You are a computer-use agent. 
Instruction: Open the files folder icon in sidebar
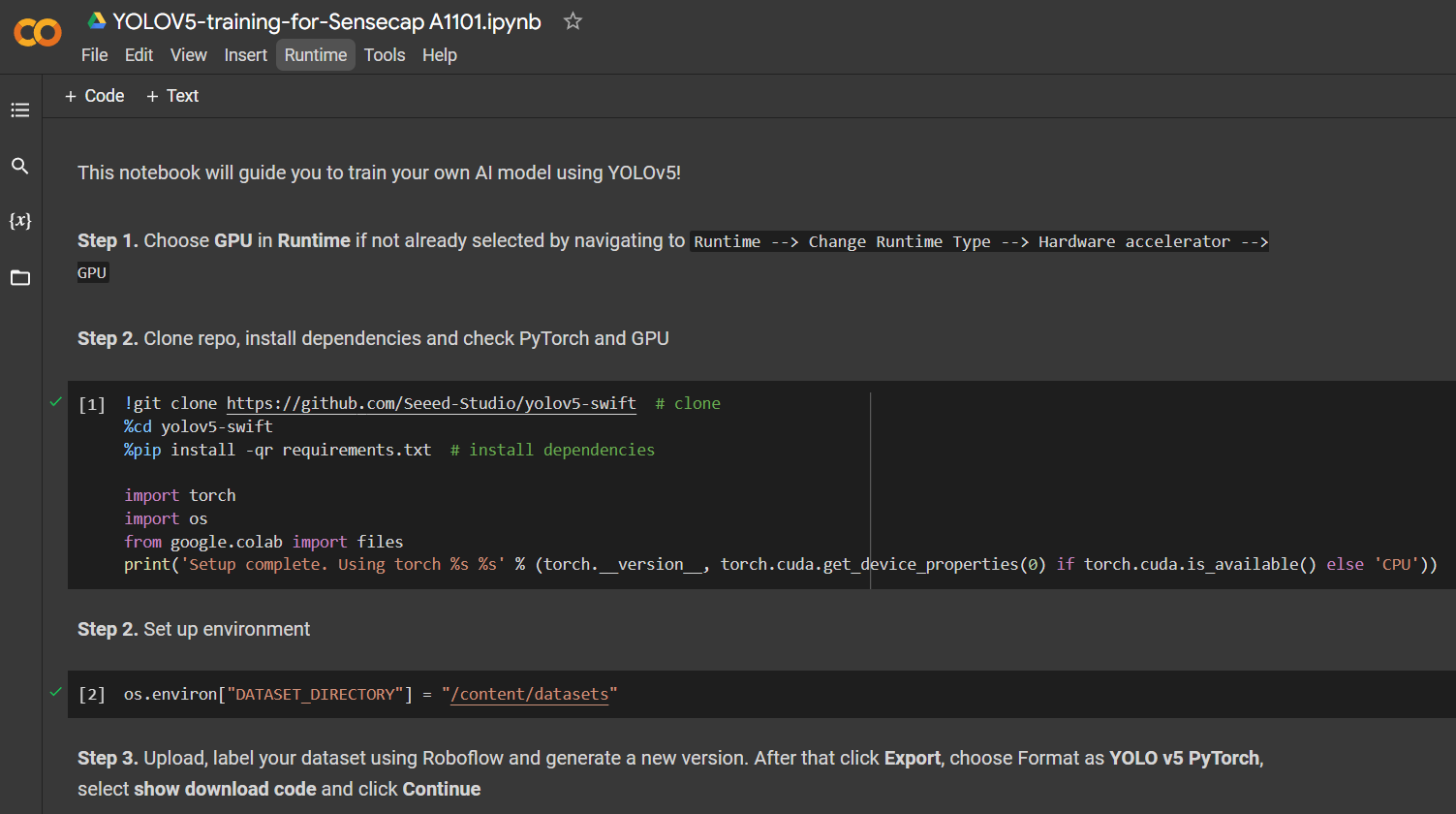click(x=20, y=278)
